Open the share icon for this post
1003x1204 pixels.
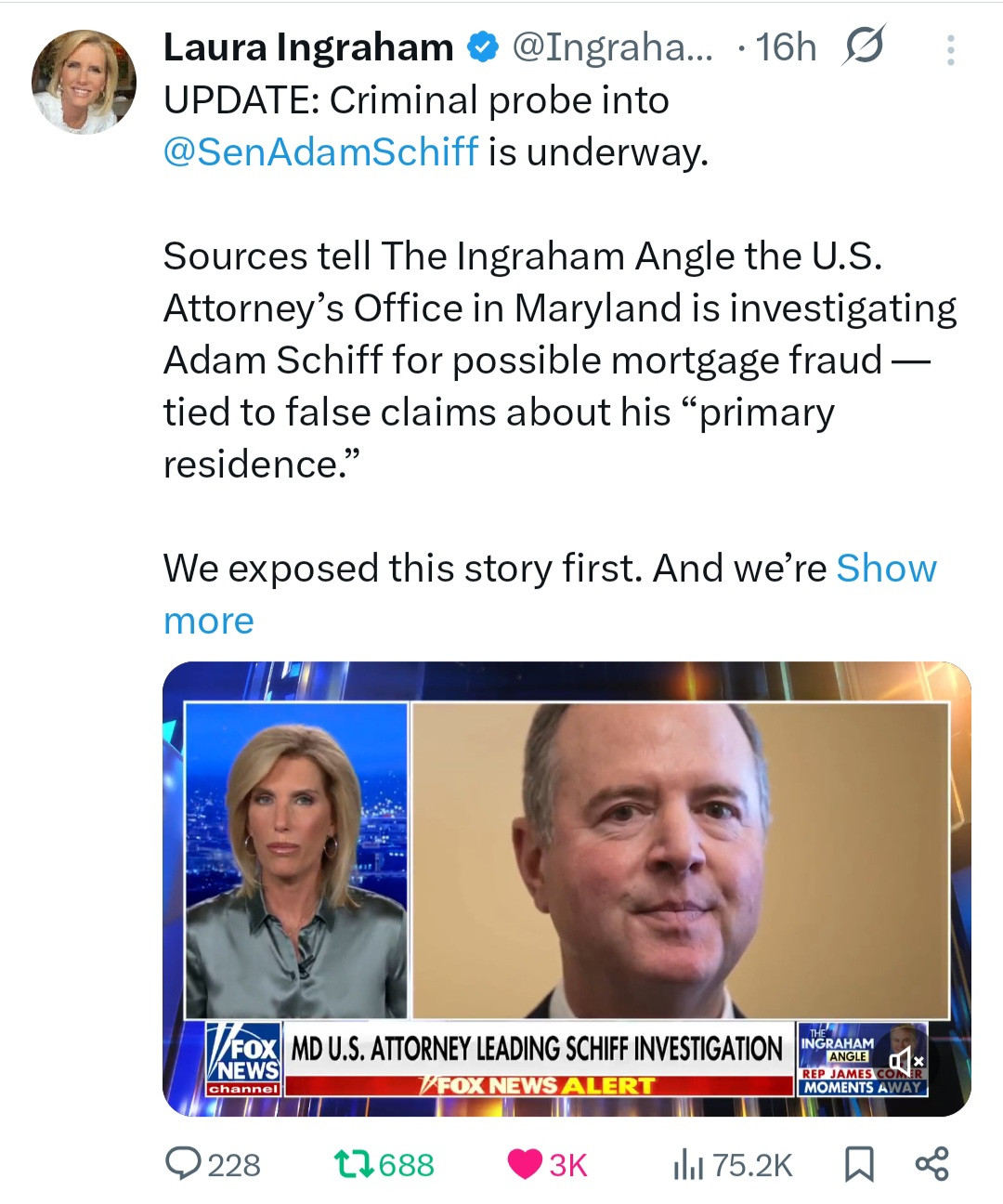pos(931,1164)
